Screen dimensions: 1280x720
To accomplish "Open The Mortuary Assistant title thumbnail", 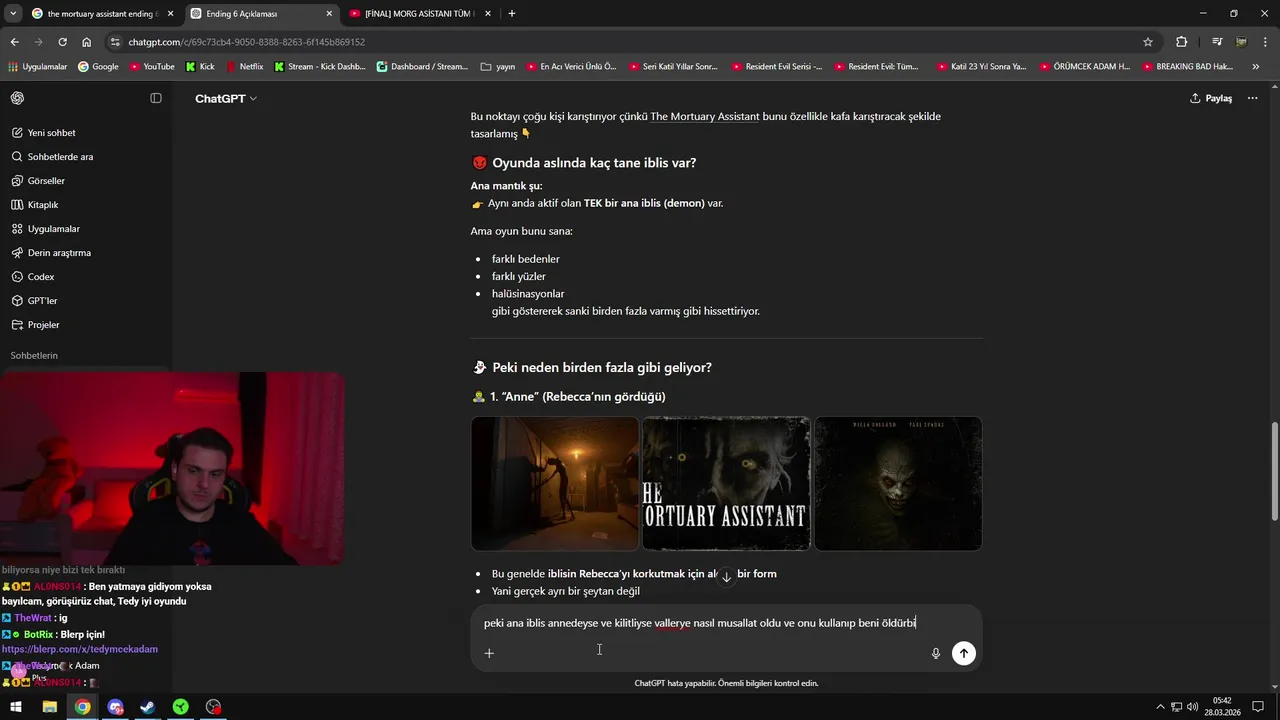I will [726, 483].
